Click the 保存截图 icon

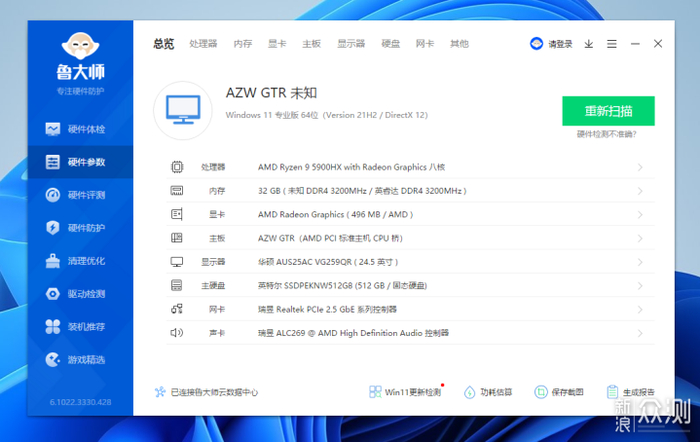[541, 392]
